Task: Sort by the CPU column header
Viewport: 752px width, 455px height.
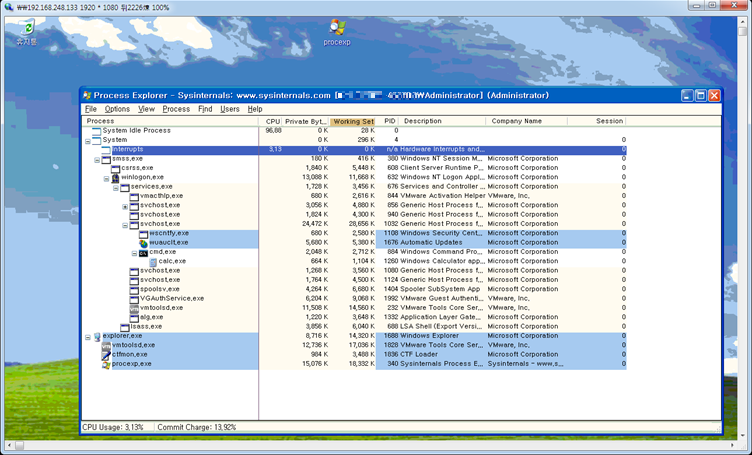Action: pos(270,121)
